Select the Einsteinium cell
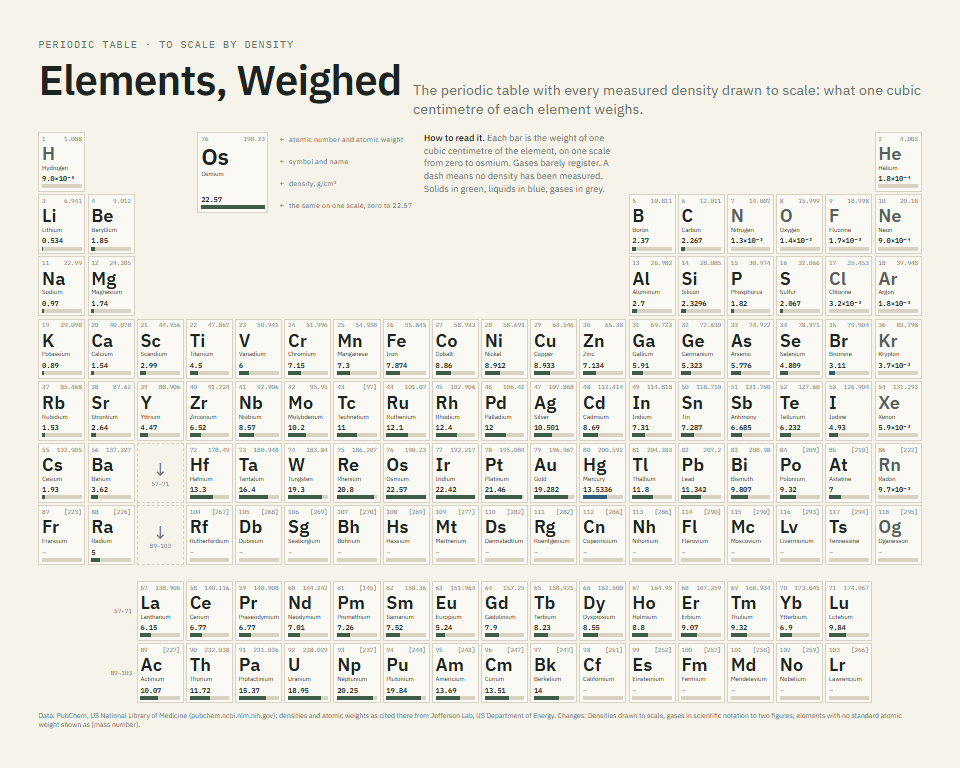960x768 pixels. (652, 672)
